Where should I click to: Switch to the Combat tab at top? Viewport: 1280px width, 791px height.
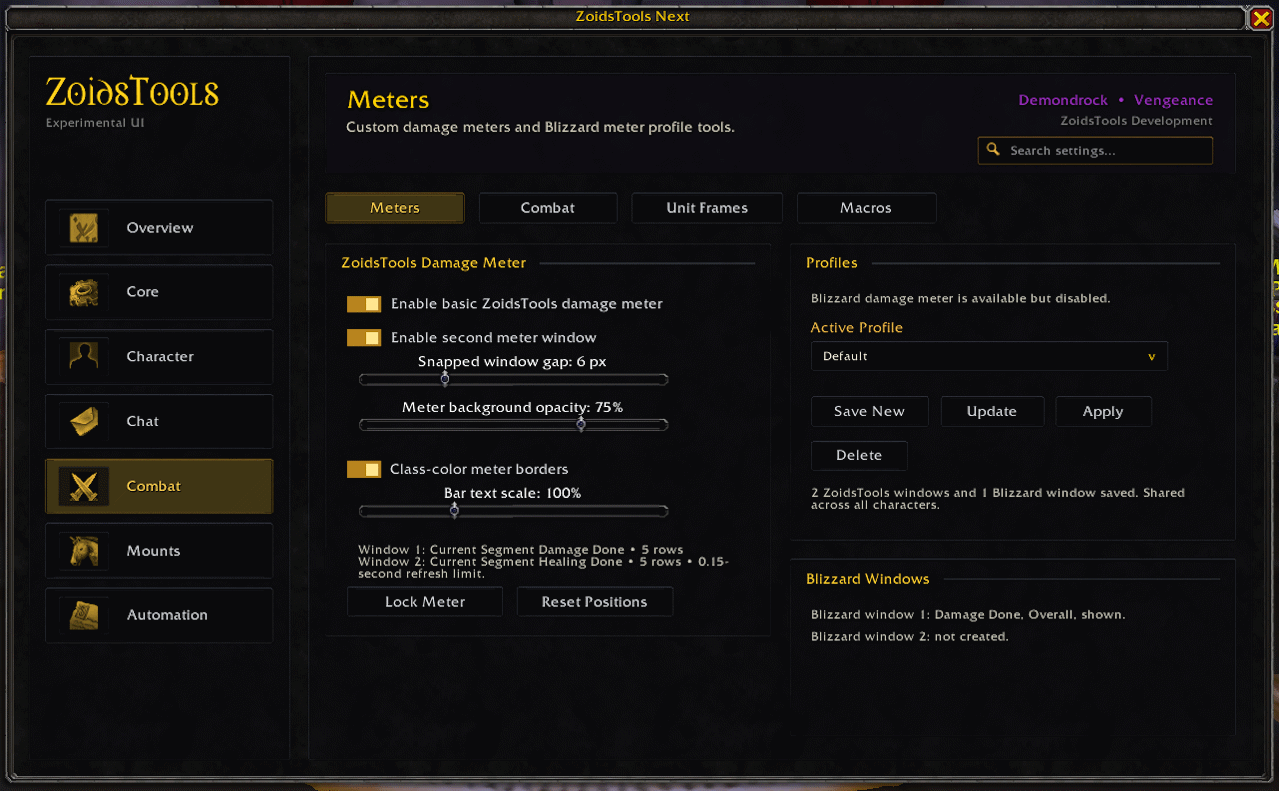click(548, 208)
